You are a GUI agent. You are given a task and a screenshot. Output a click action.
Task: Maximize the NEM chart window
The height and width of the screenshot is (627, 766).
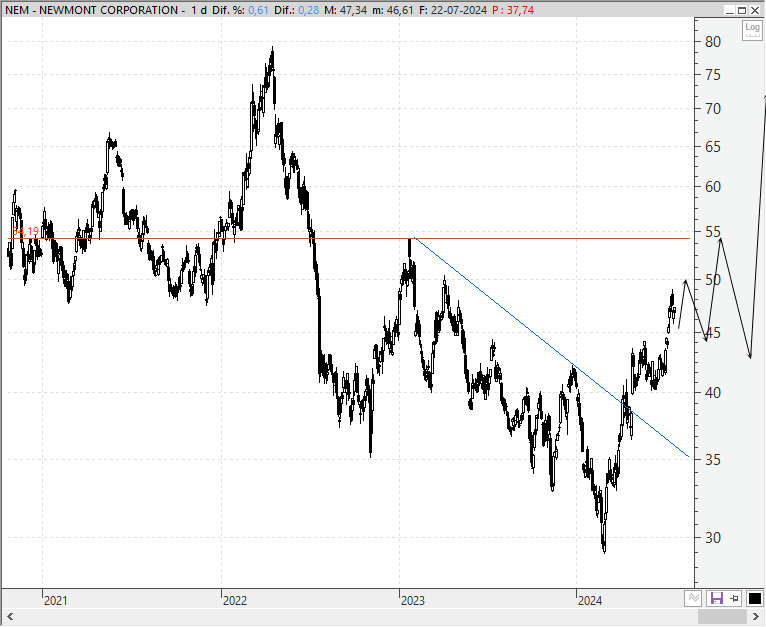click(742, 10)
